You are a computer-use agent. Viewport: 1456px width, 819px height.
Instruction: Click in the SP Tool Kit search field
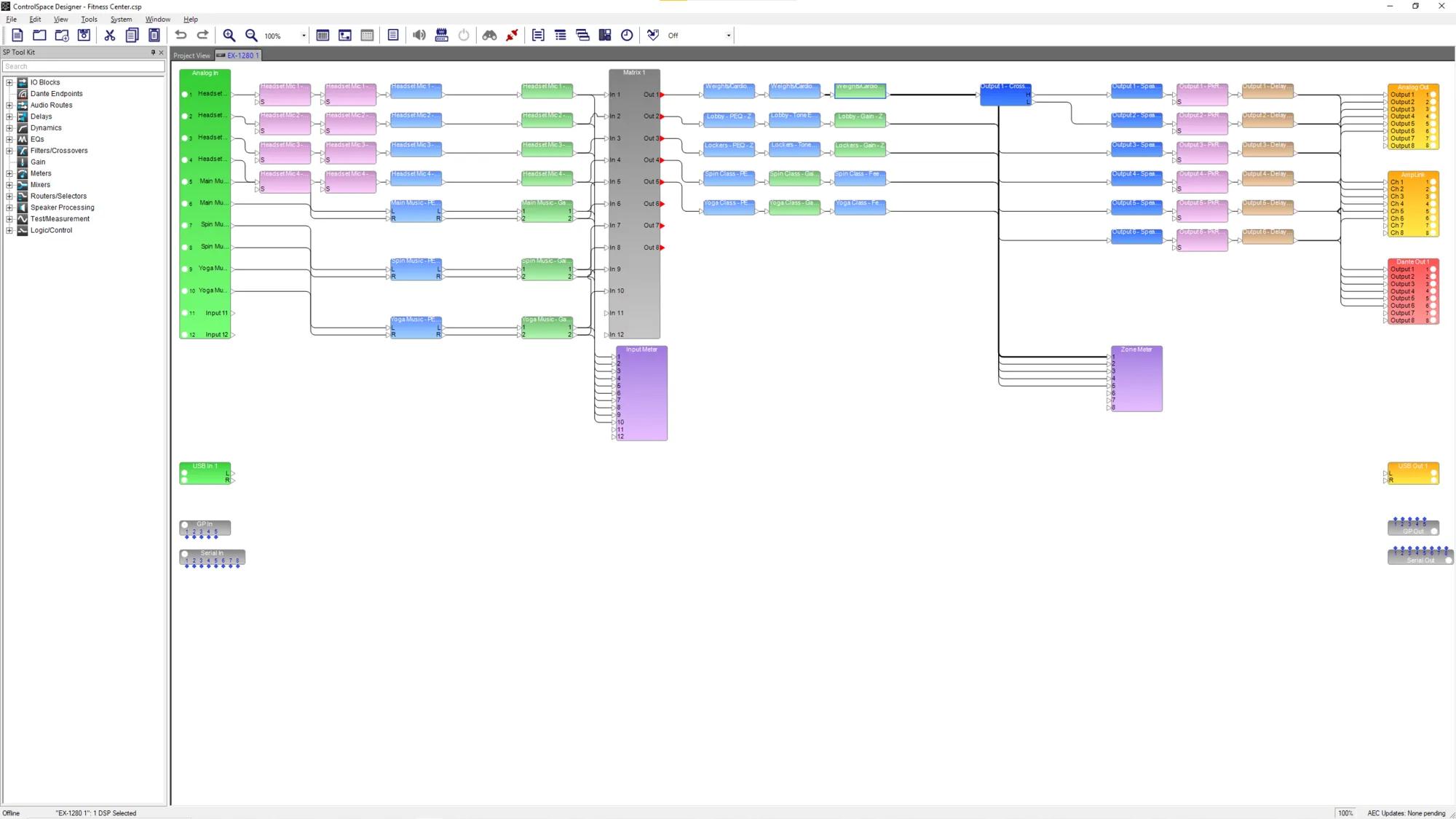pos(84,66)
